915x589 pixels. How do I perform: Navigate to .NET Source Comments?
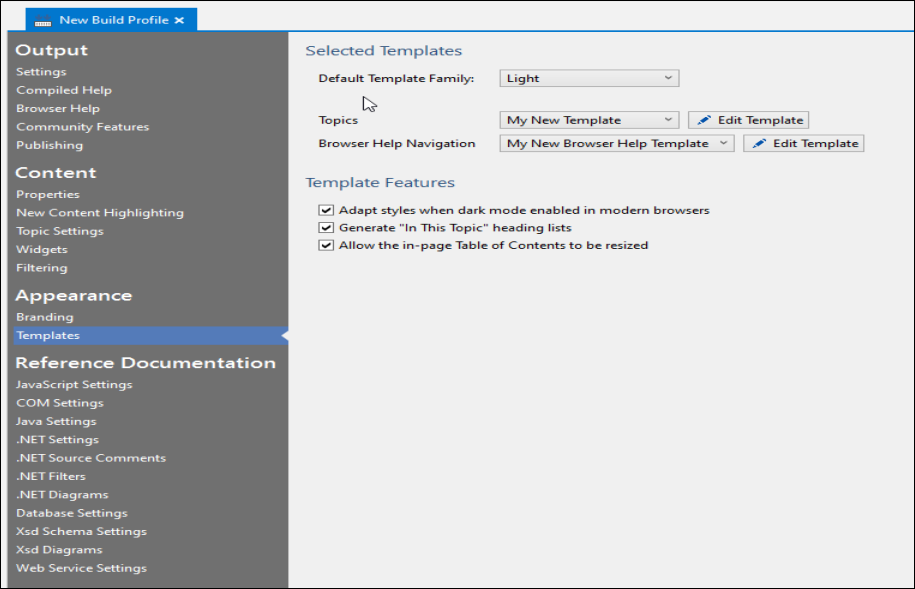click(91, 458)
